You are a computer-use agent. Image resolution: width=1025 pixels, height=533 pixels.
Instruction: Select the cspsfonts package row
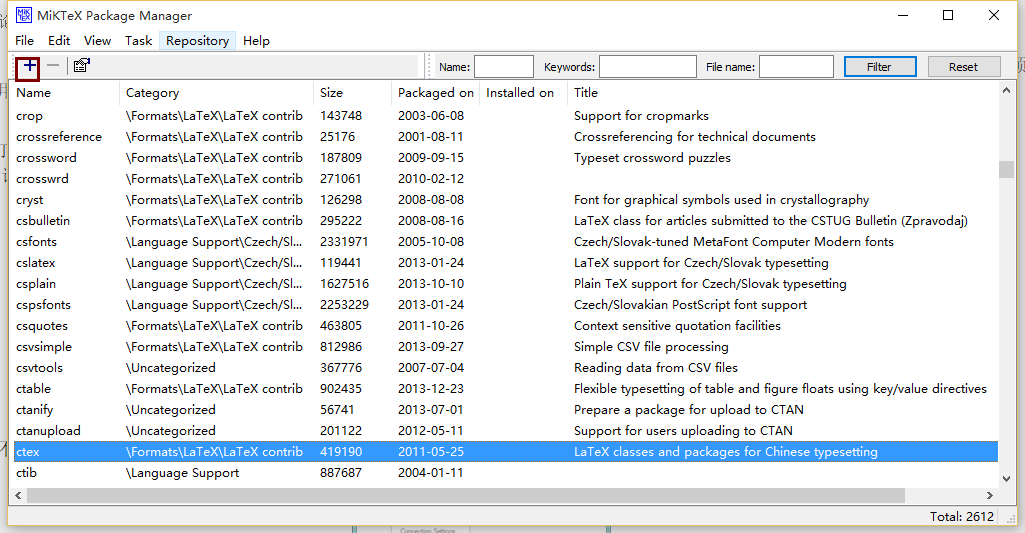tap(506, 305)
